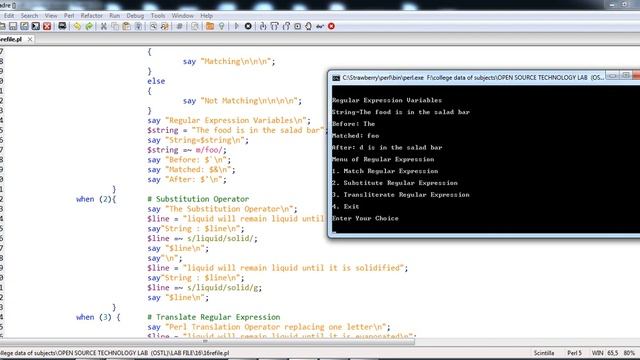The width and height of the screenshot is (640, 360).
Task: Open the Perl menu
Action: (69, 16)
